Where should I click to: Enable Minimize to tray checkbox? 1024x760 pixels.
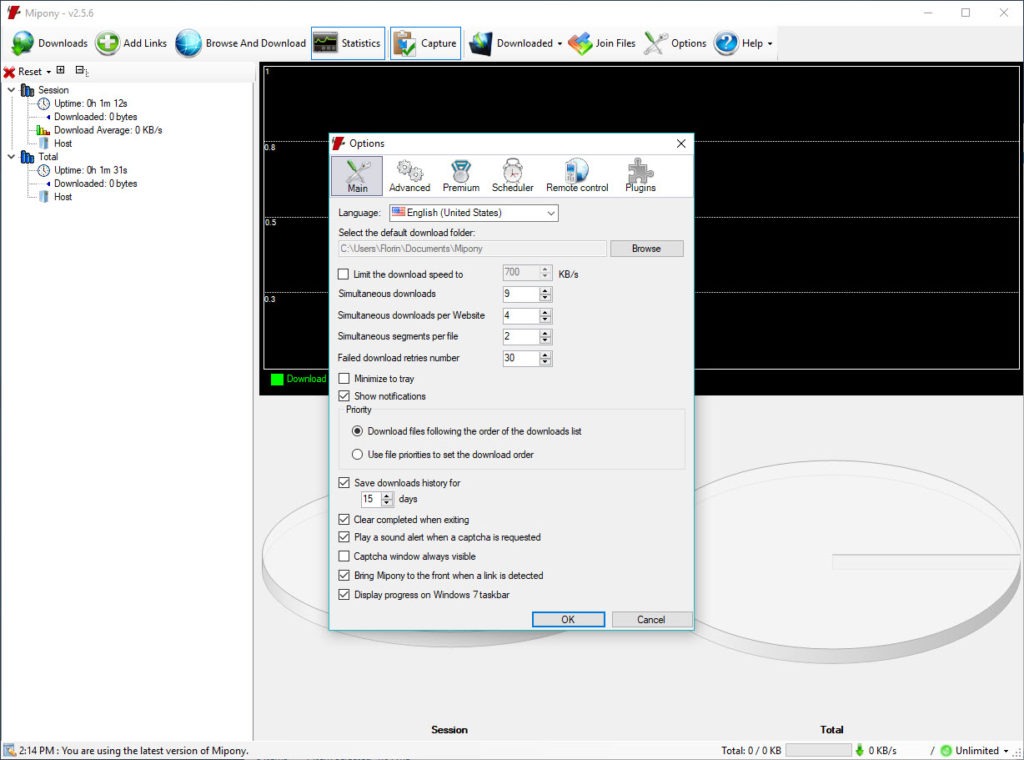pos(344,379)
